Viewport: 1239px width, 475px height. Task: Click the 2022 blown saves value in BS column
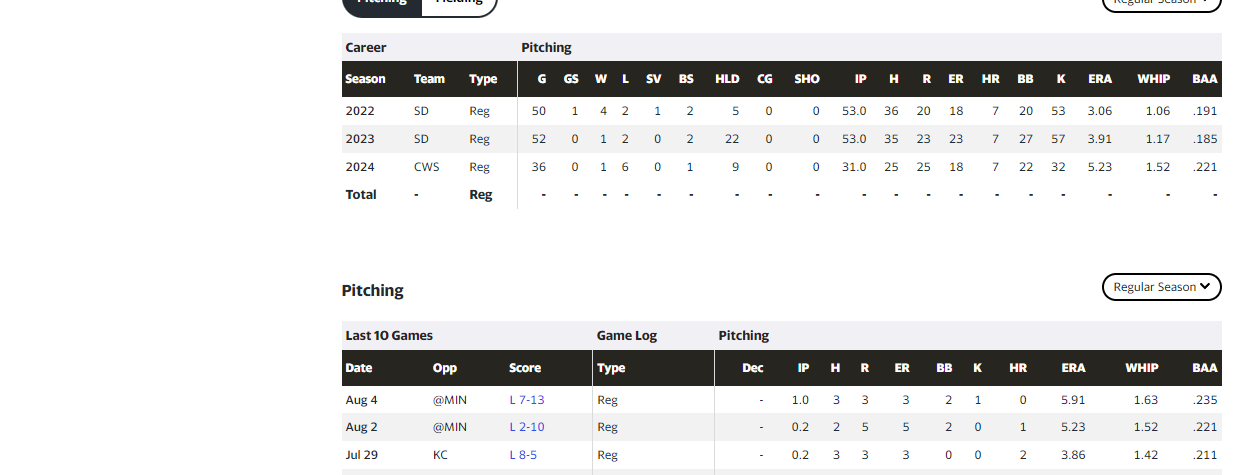coord(690,111)
